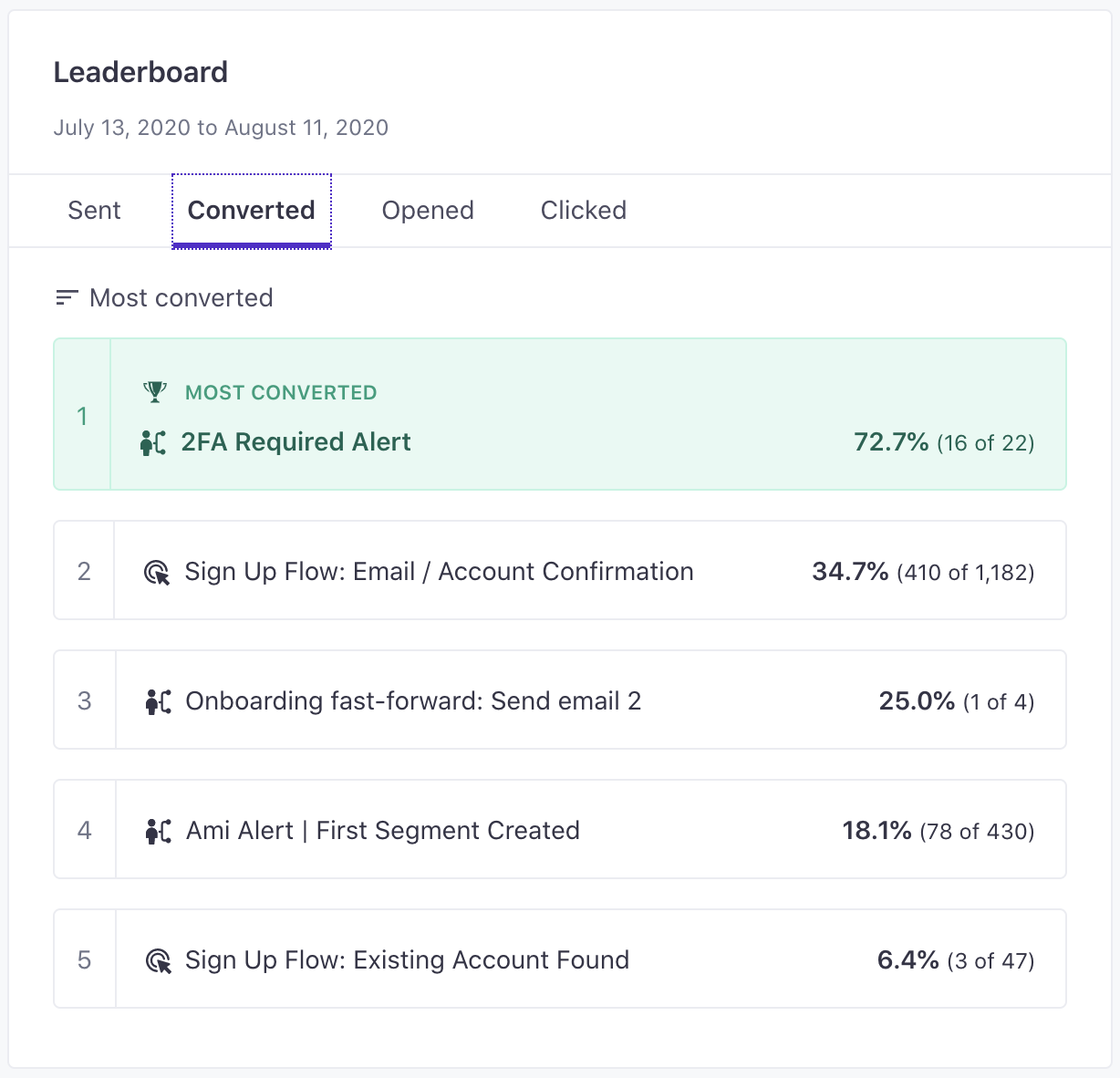
Task: Click the 25.0% (1 of 4) value
Action: tap(957, 701)
